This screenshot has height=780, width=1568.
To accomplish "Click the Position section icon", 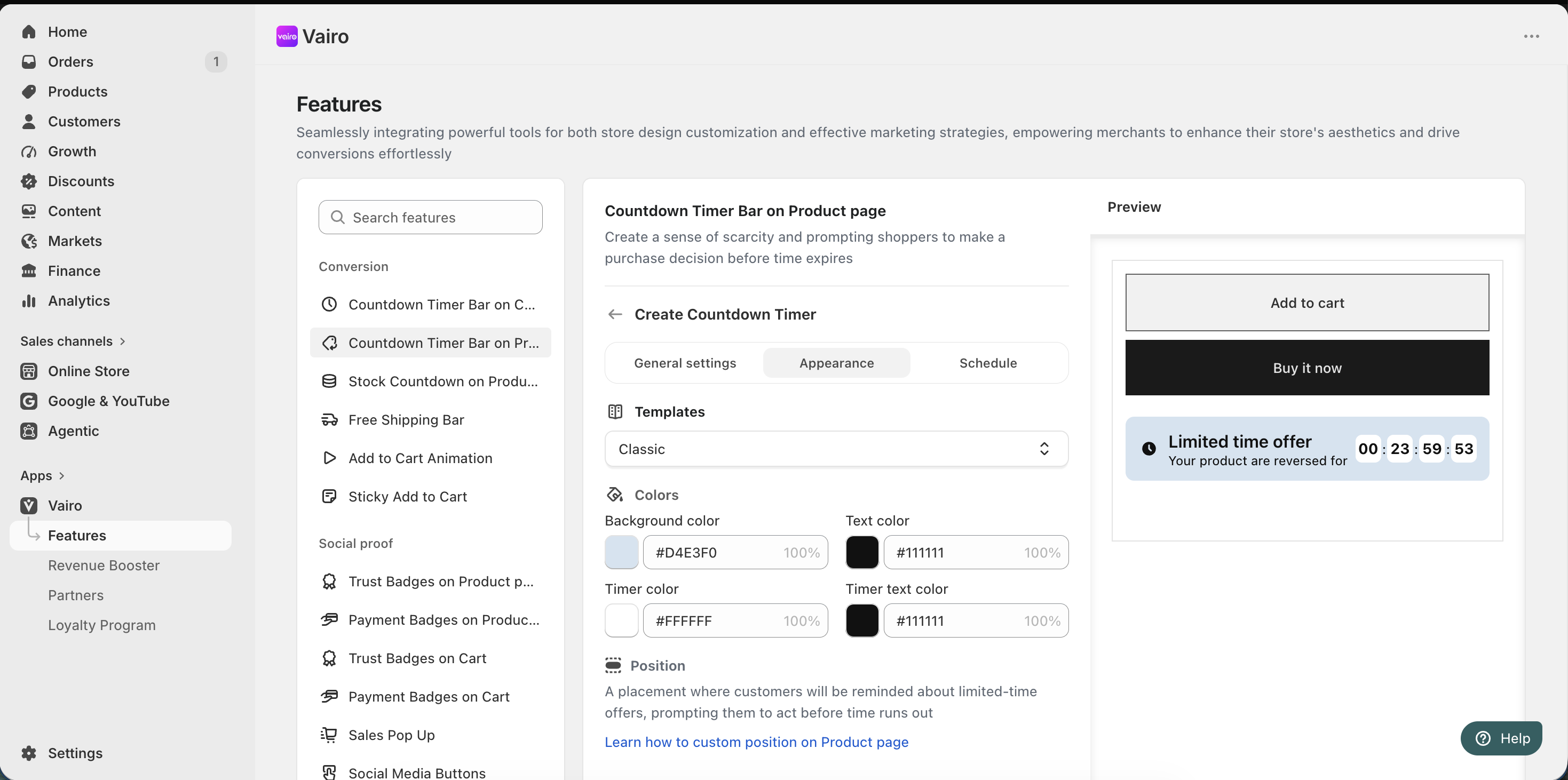I will pos(613,665).
